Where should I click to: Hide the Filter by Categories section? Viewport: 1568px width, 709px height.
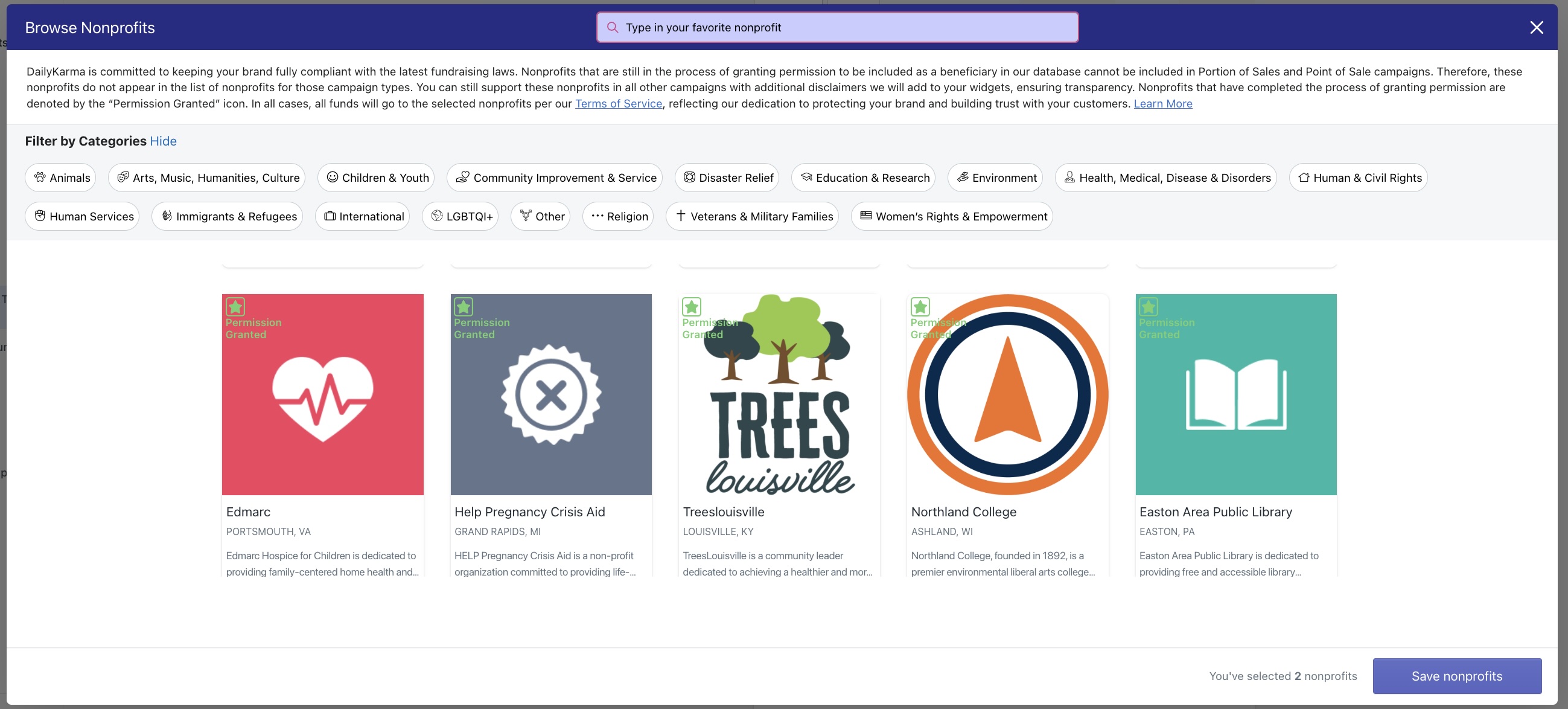tap(163, 141)
